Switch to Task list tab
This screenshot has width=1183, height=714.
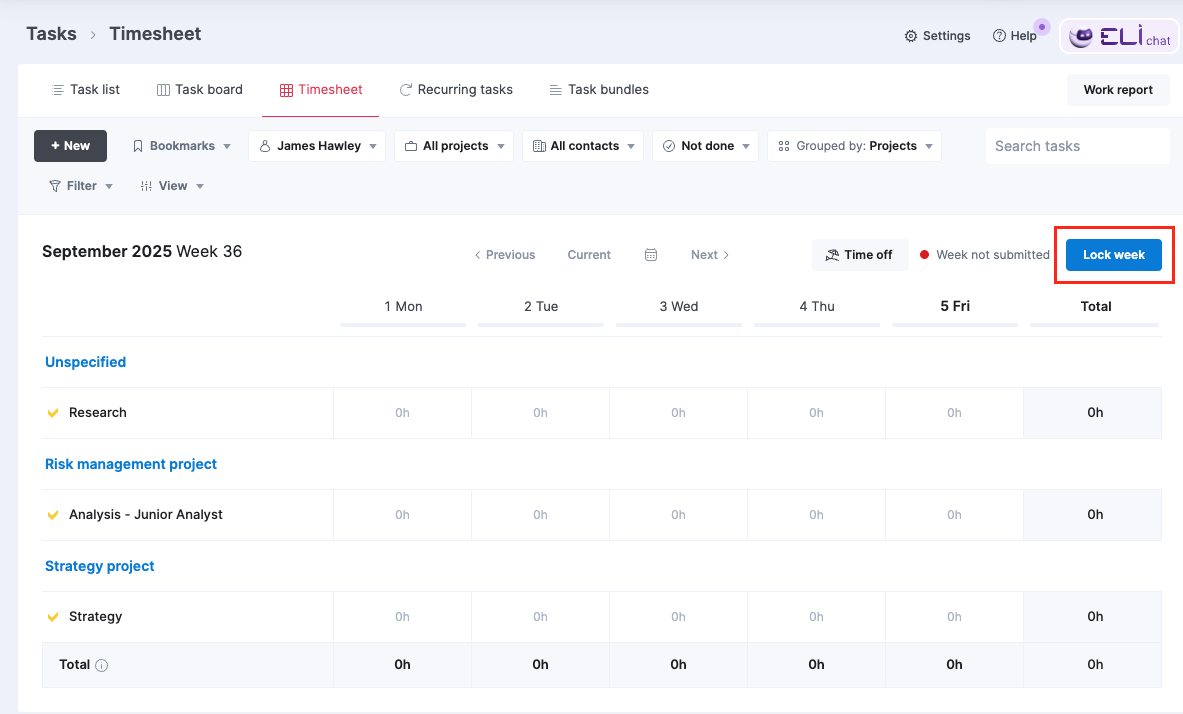coord(85,90)
